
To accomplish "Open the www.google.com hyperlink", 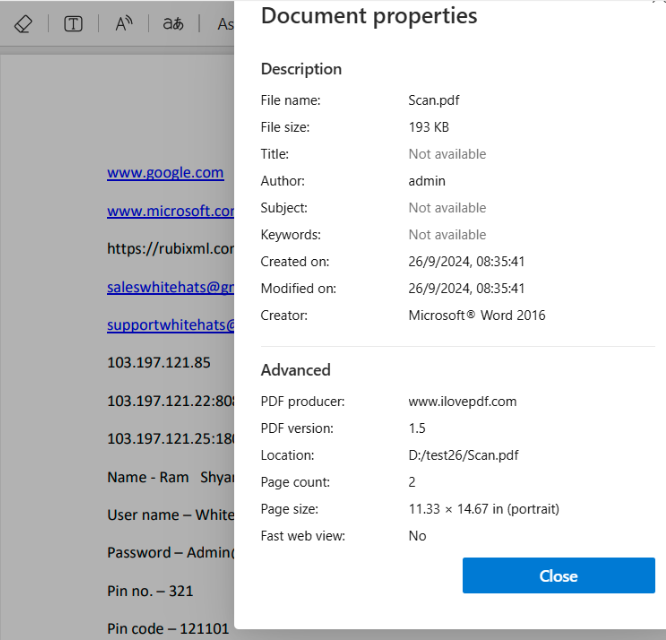I will click(x=165, y=173).
